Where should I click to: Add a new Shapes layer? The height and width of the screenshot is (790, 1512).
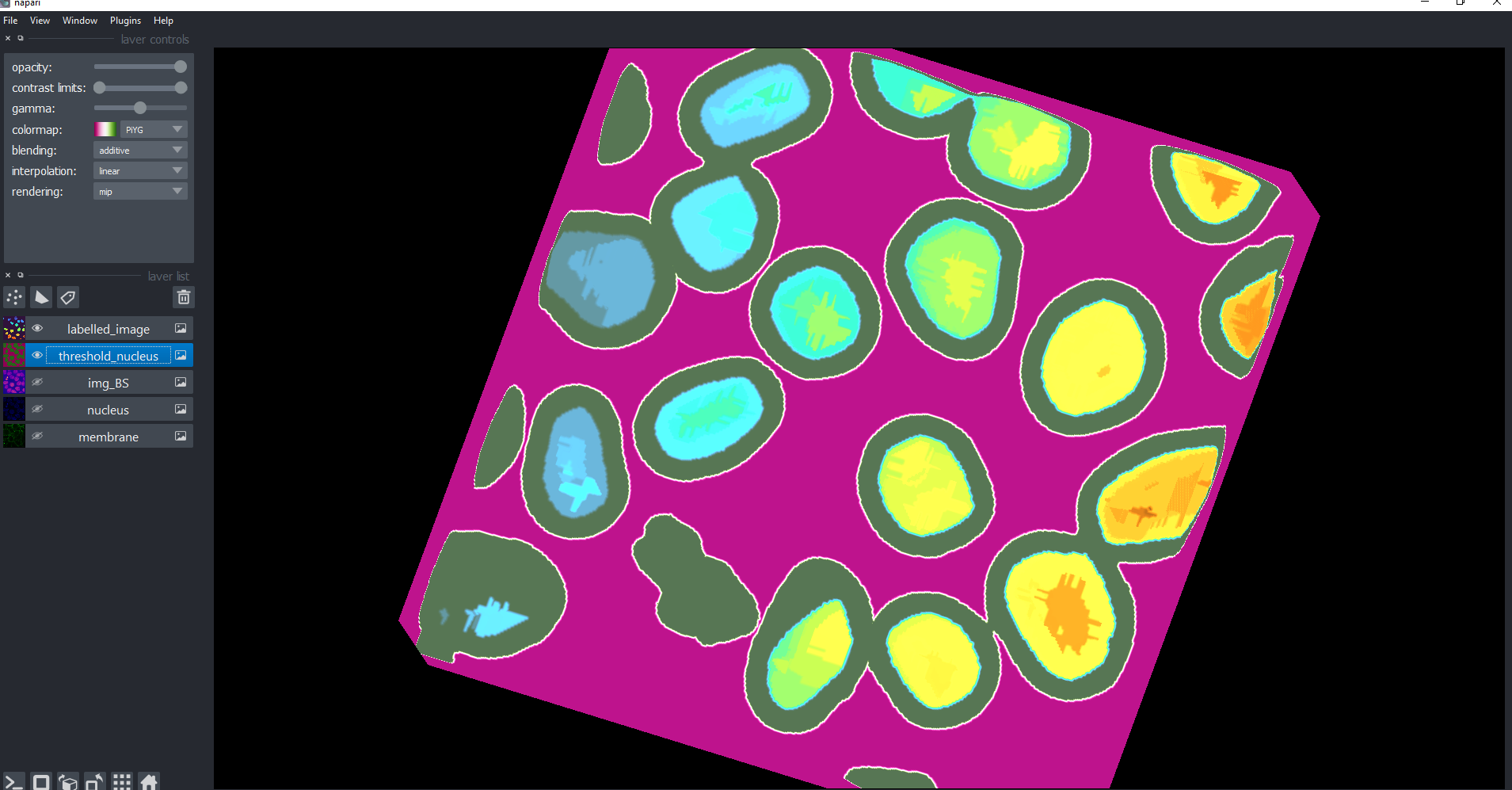40,296
